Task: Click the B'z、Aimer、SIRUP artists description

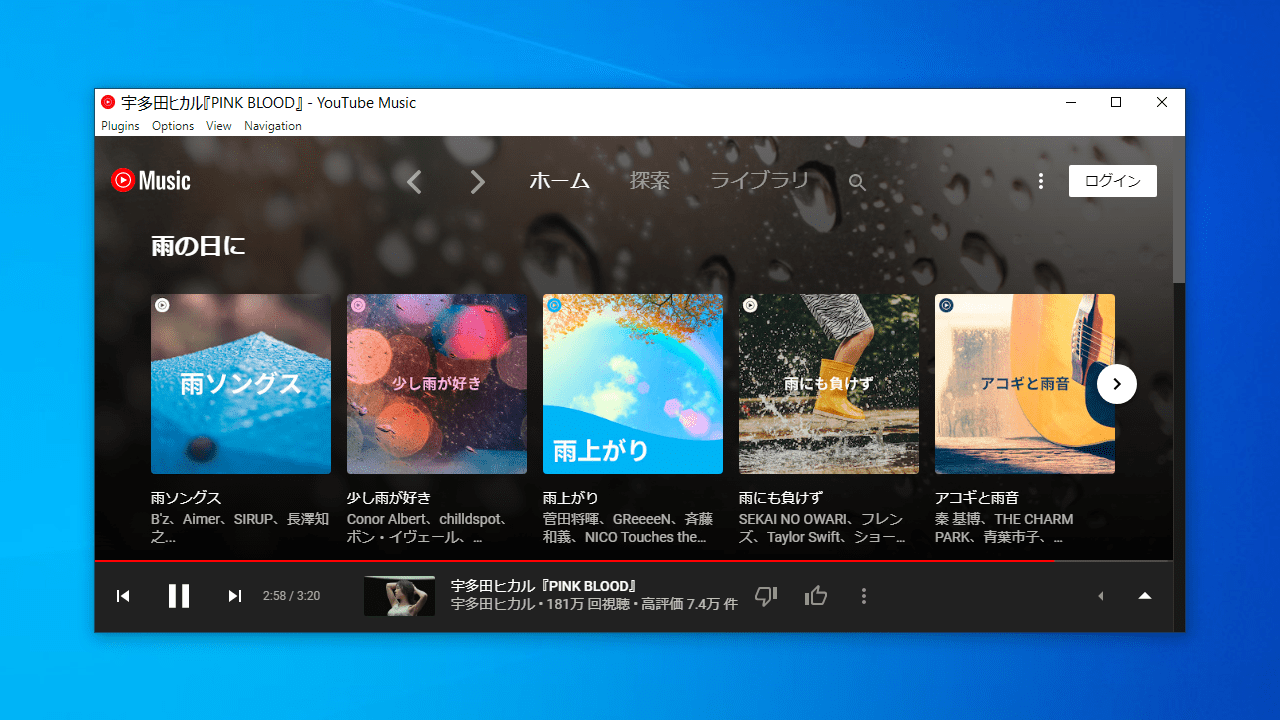Action: coord(240,528)
